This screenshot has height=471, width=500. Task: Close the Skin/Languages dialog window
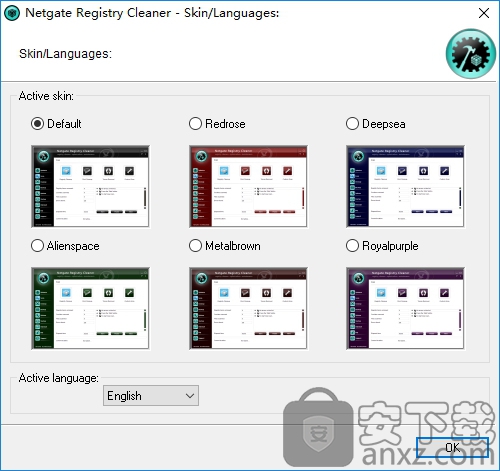pyautogui.click(x=484, y=13)
